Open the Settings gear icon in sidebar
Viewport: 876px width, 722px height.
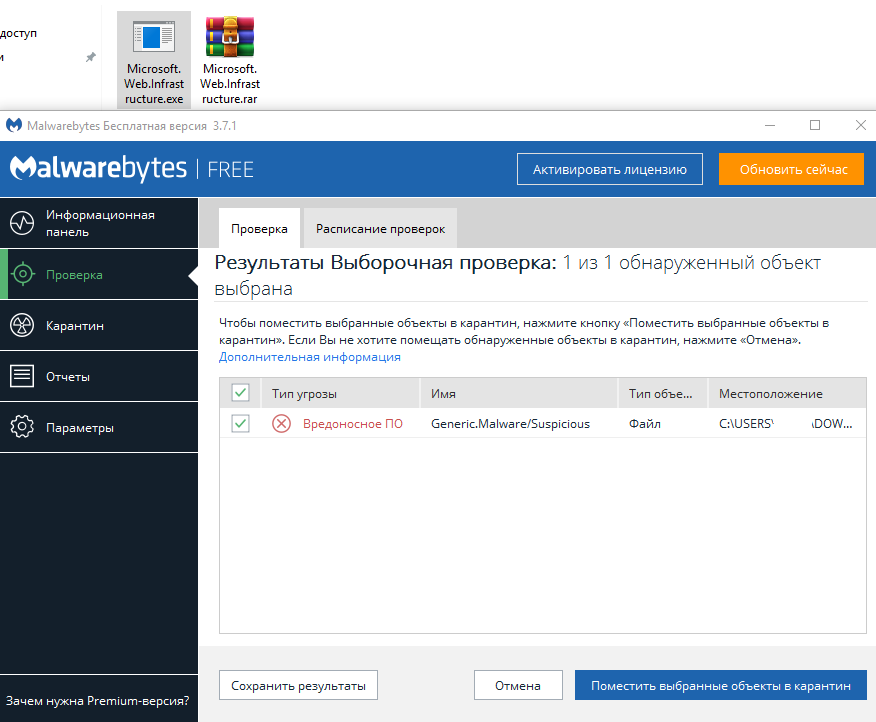click(22, 427)
